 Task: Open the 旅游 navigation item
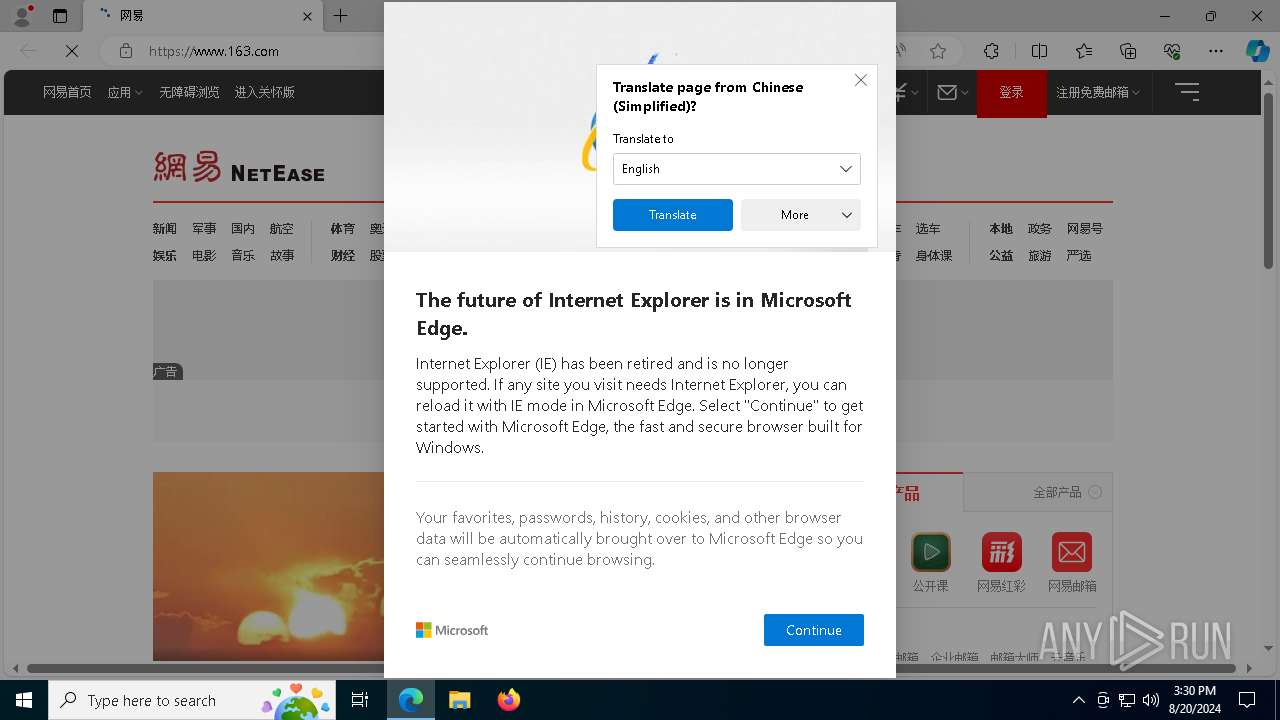click(x=1040, y=256)
